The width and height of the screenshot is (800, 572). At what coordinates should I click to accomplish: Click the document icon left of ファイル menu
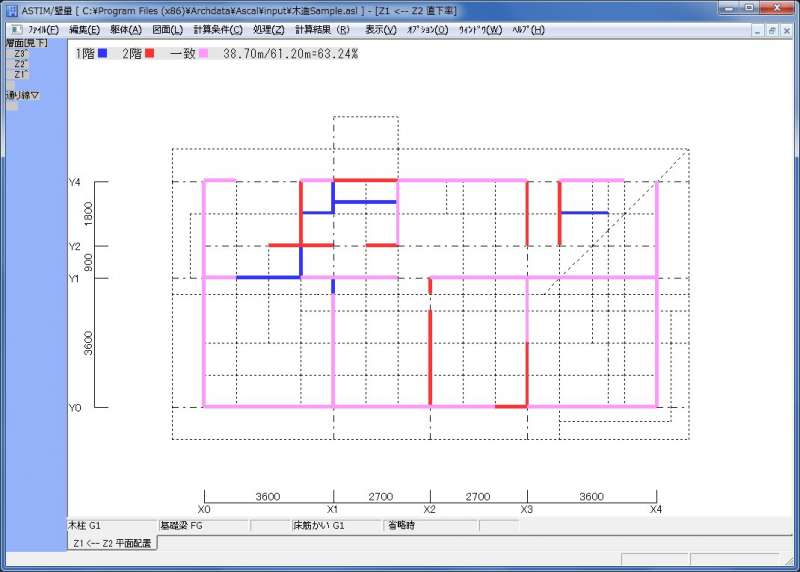click(x=15, y=30)
